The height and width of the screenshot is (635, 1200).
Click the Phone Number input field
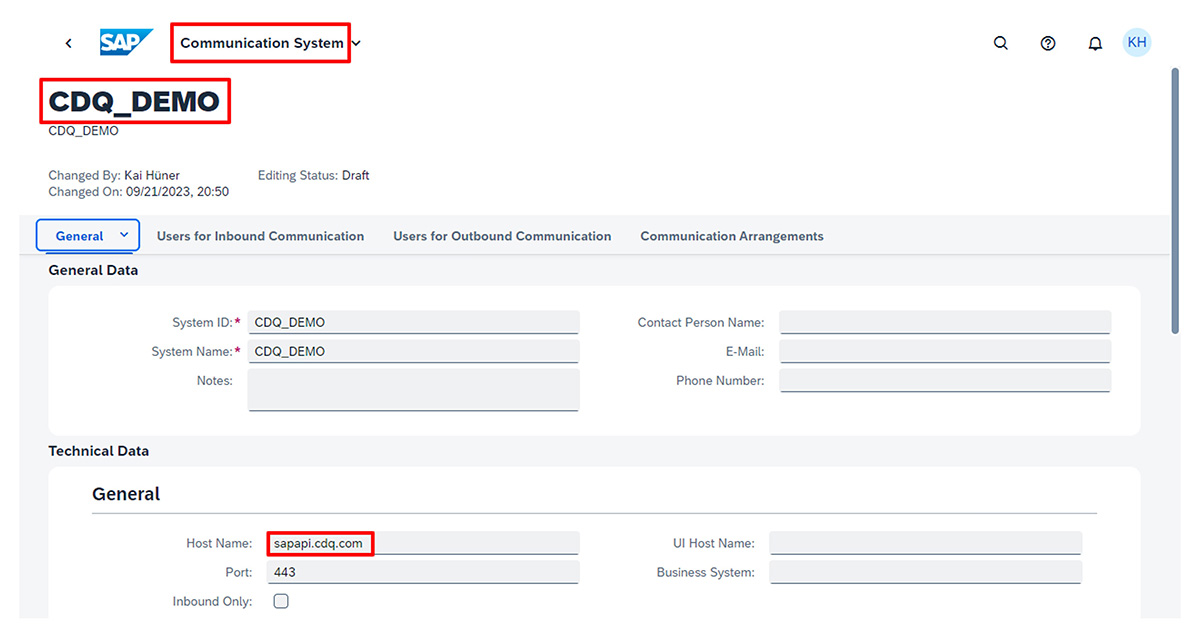(945, 380)
